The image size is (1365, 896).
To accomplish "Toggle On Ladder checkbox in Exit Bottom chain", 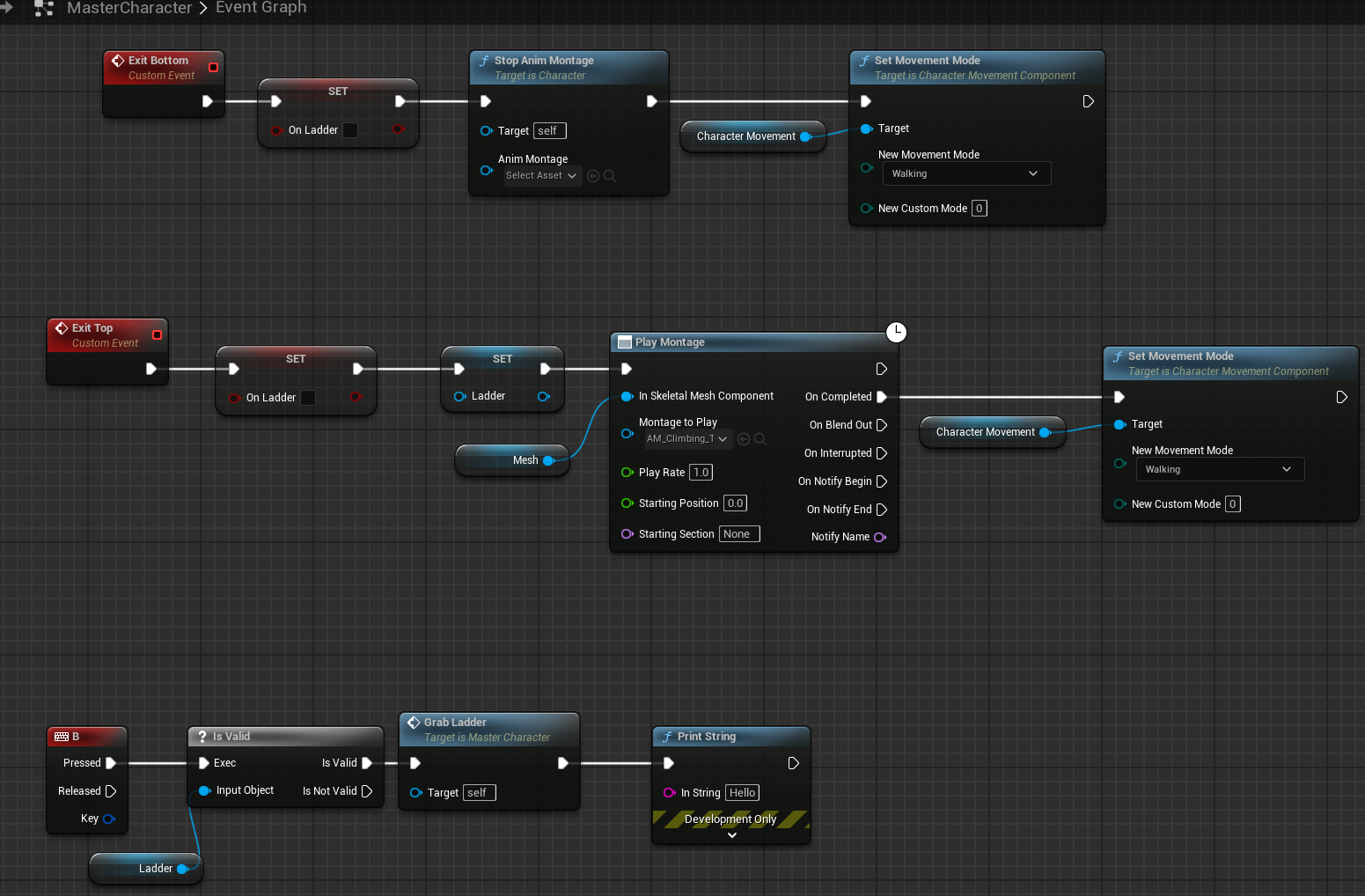I will [350, 130].
